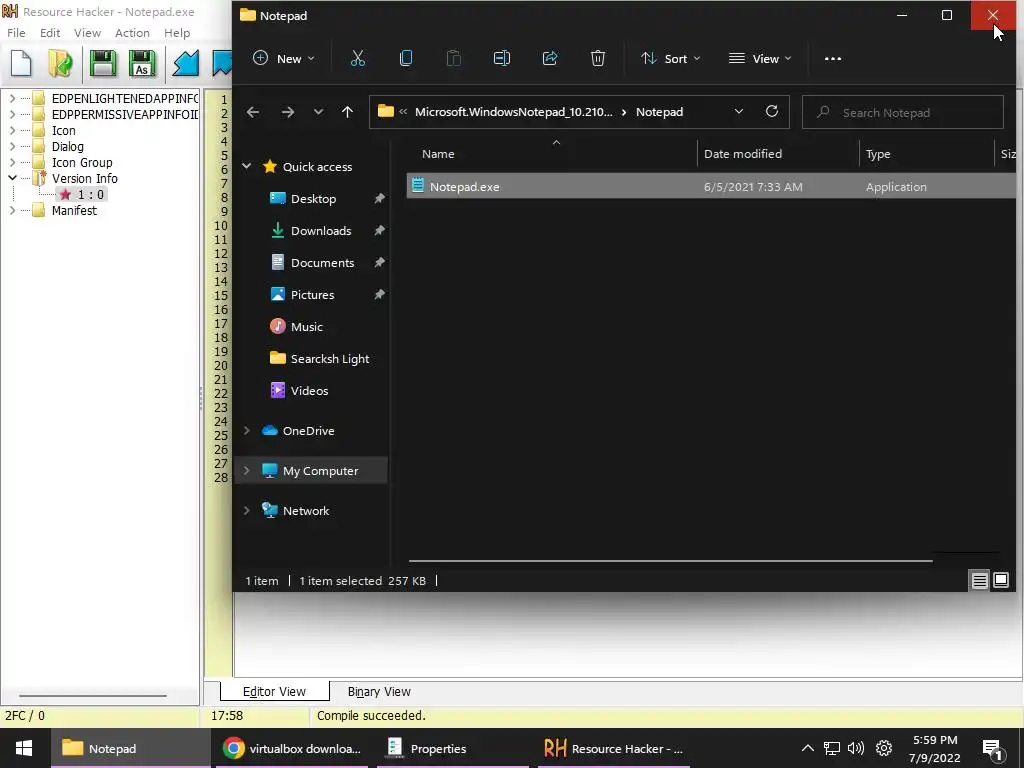1024x768 pixels.
Task: Show hidden tray icons chevron
Action: click(x=808, y=748)
